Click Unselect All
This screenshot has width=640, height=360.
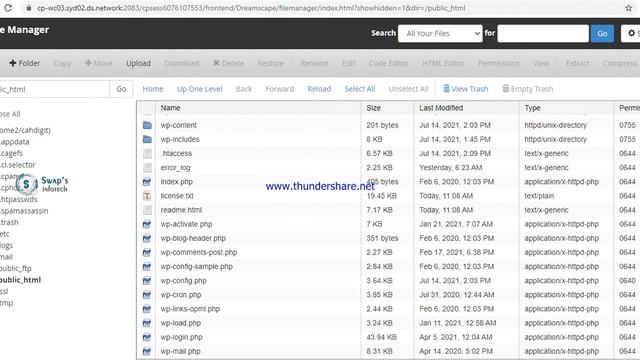409,89
